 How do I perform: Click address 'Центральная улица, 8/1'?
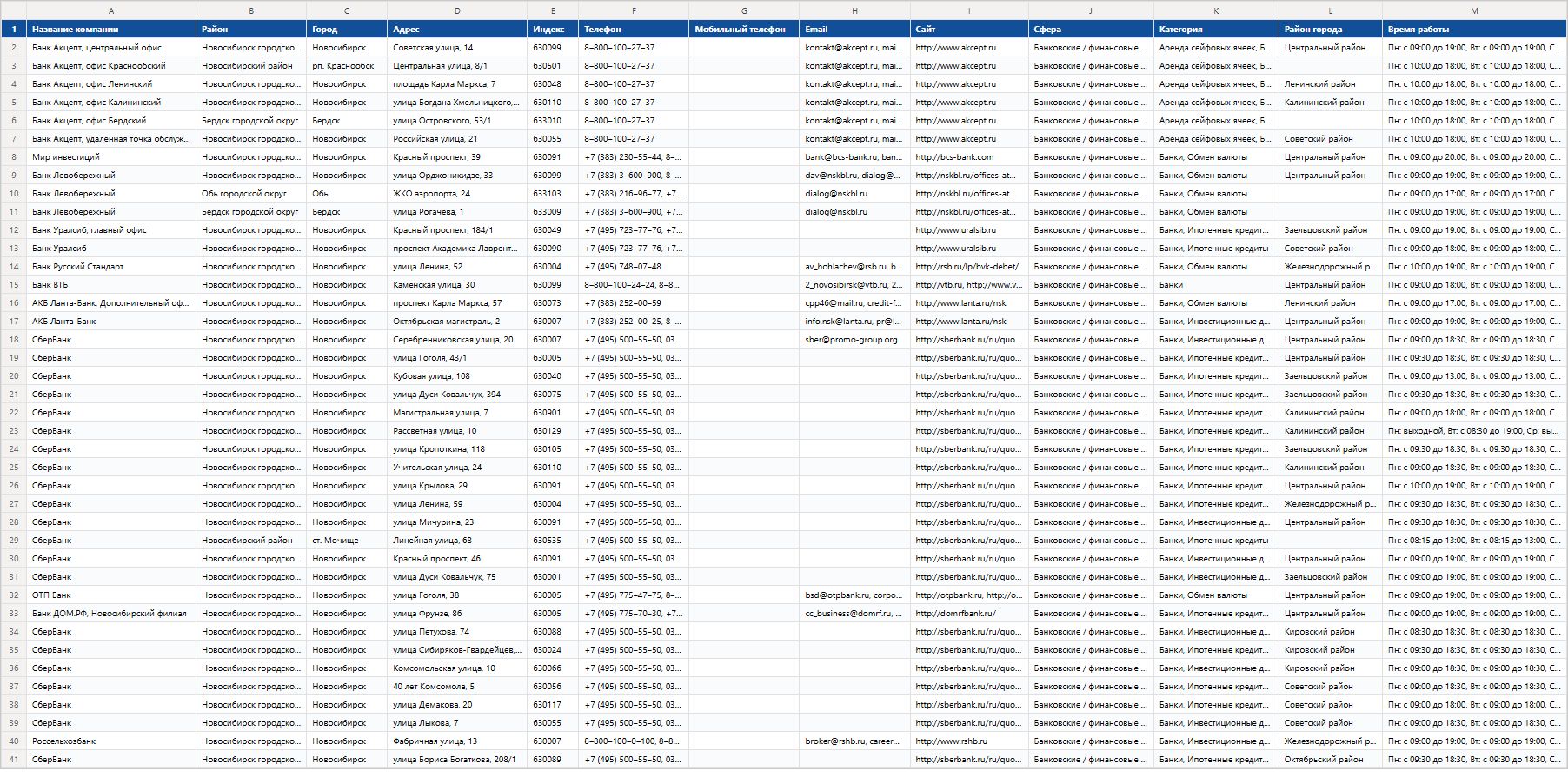[457, 66]
